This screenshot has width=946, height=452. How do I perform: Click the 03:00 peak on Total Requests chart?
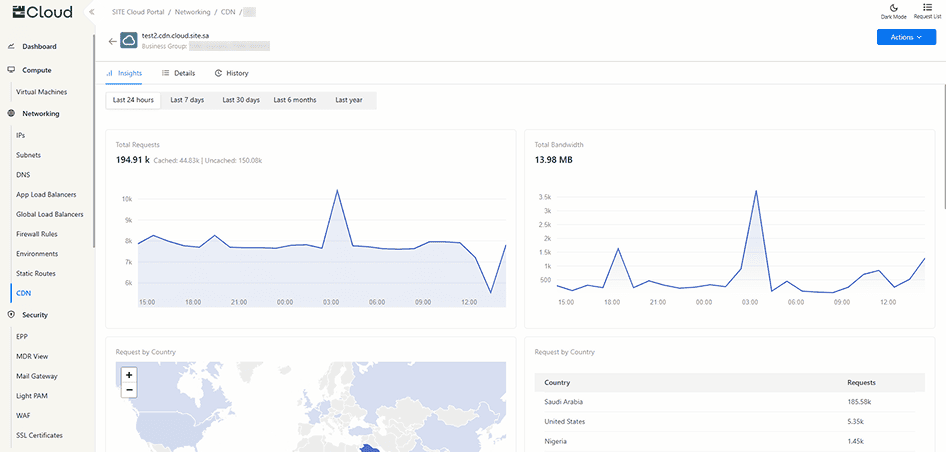click(x=337, y=190)
